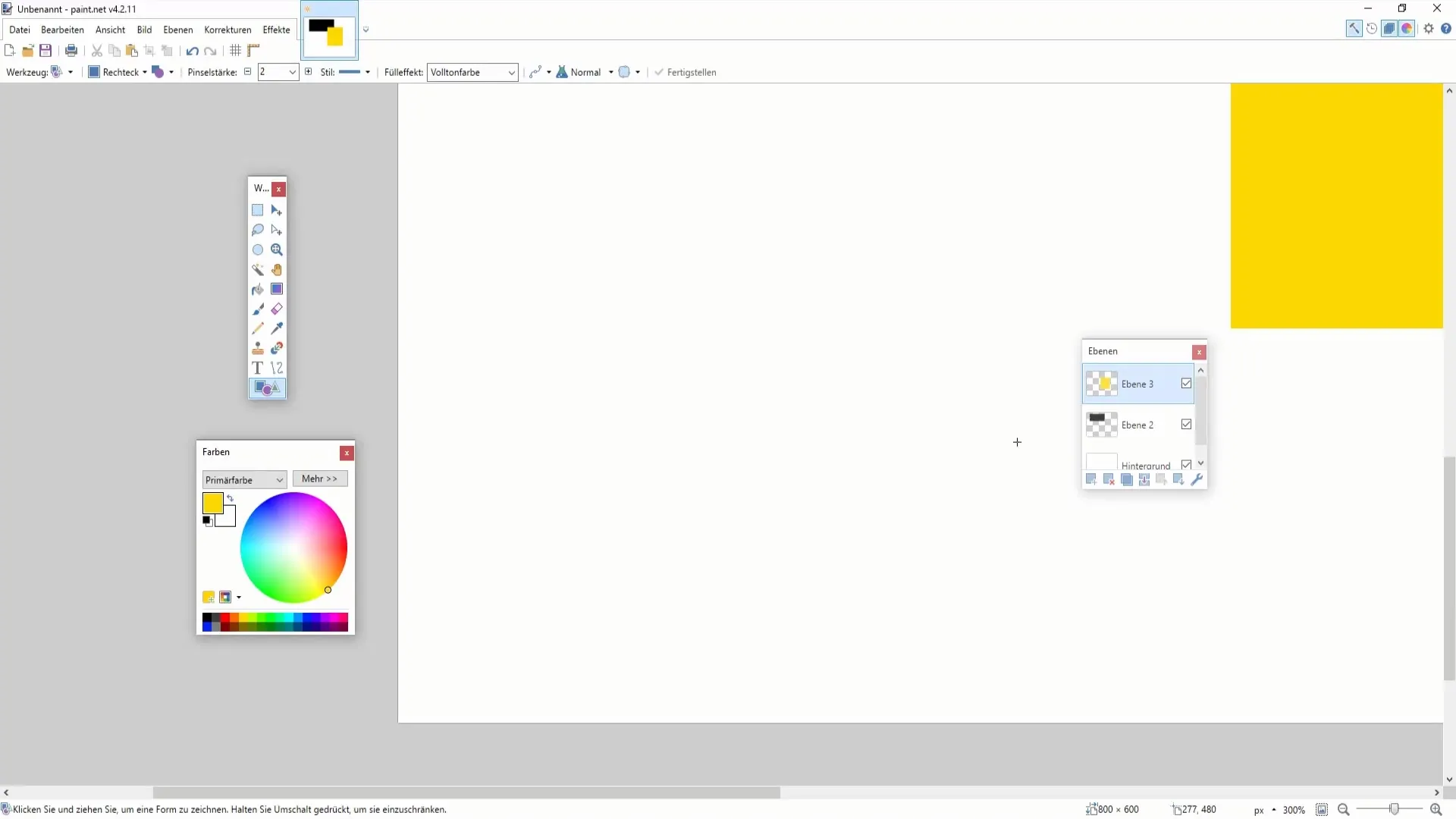Click the zoom slider handle in status bar
The image size is (1456, 819).
(x=1394, y=809)
